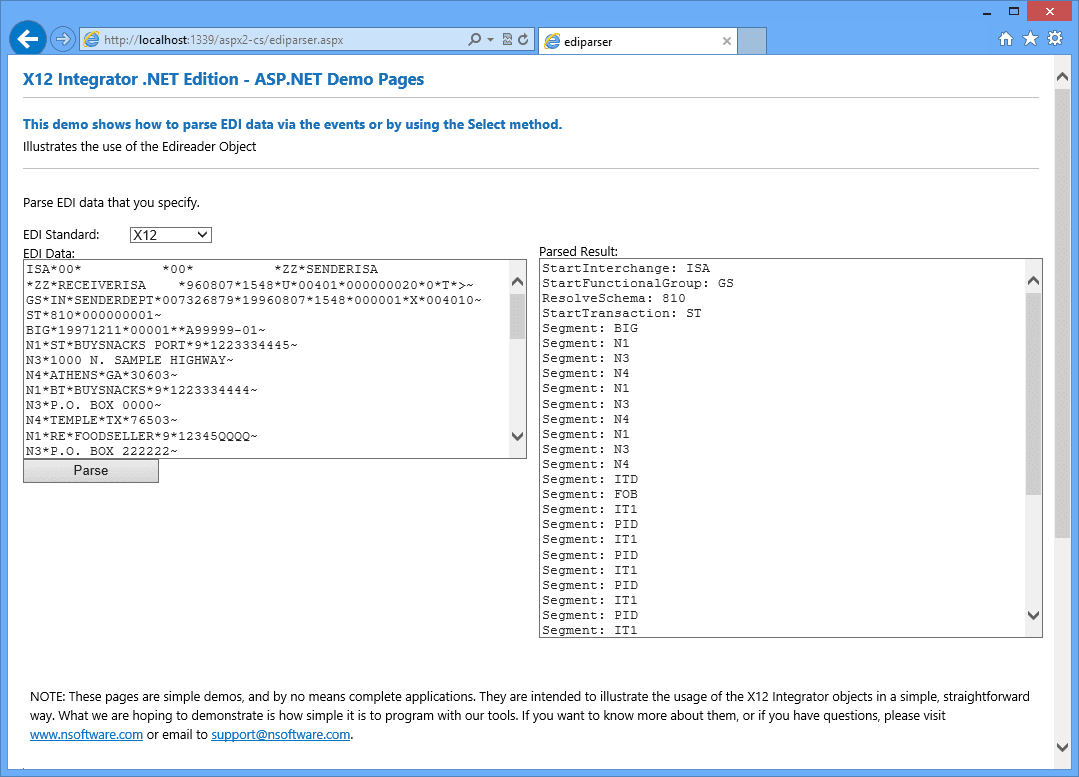Click 'Segment: FOB' line in Parsed Result
The image size is (1079, 777).
[x=590, y=494]
